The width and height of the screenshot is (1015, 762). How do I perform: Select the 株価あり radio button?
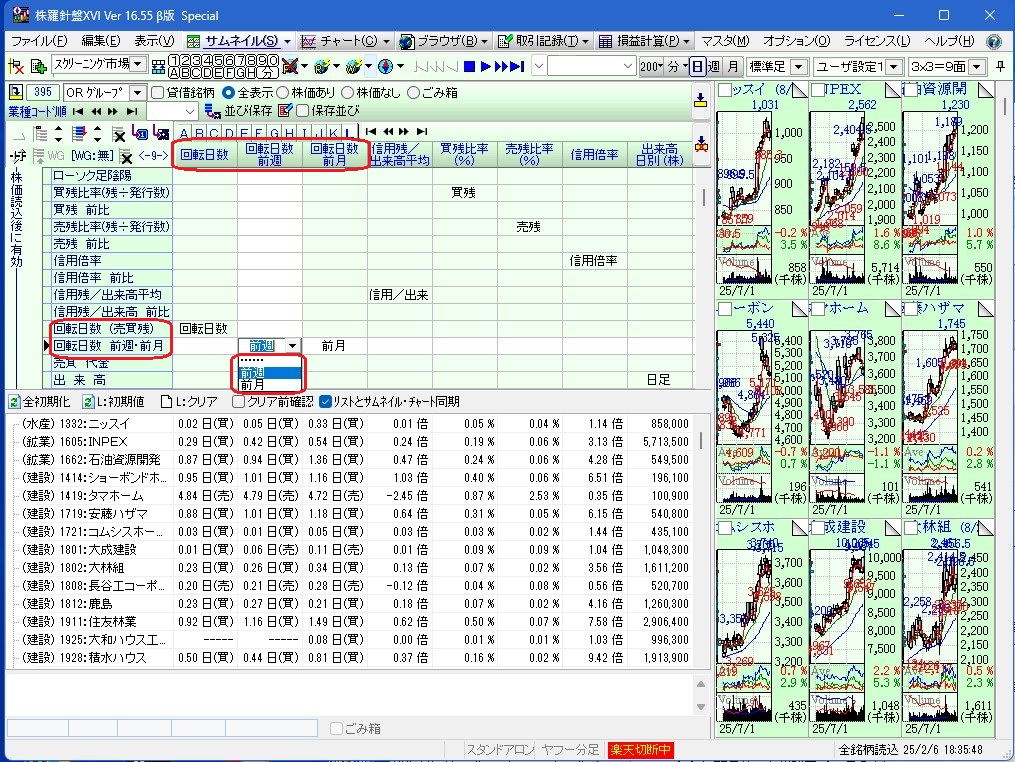[x=282, y=93]
